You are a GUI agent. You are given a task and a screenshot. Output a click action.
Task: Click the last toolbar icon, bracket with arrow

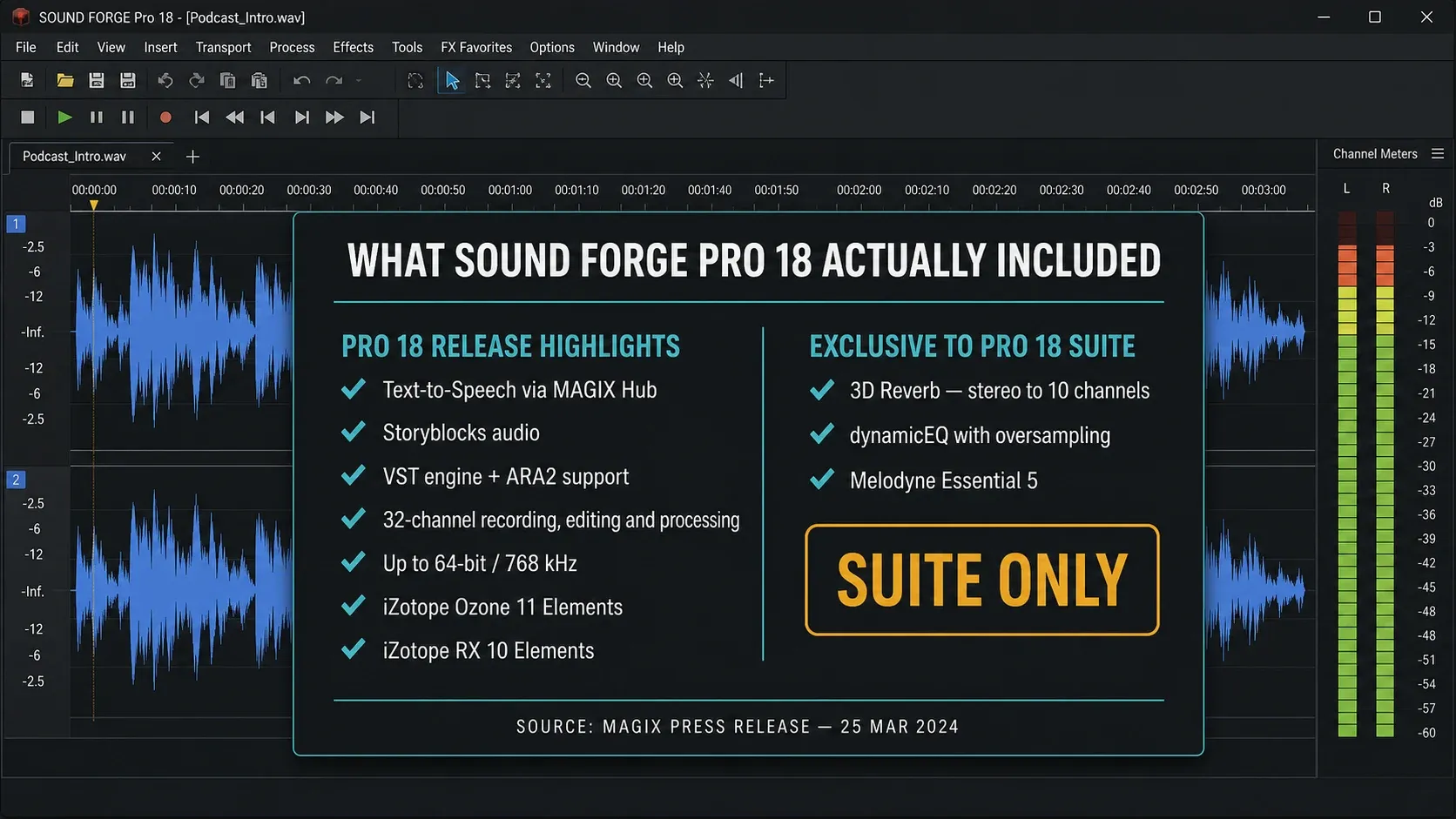click(766, 80)
